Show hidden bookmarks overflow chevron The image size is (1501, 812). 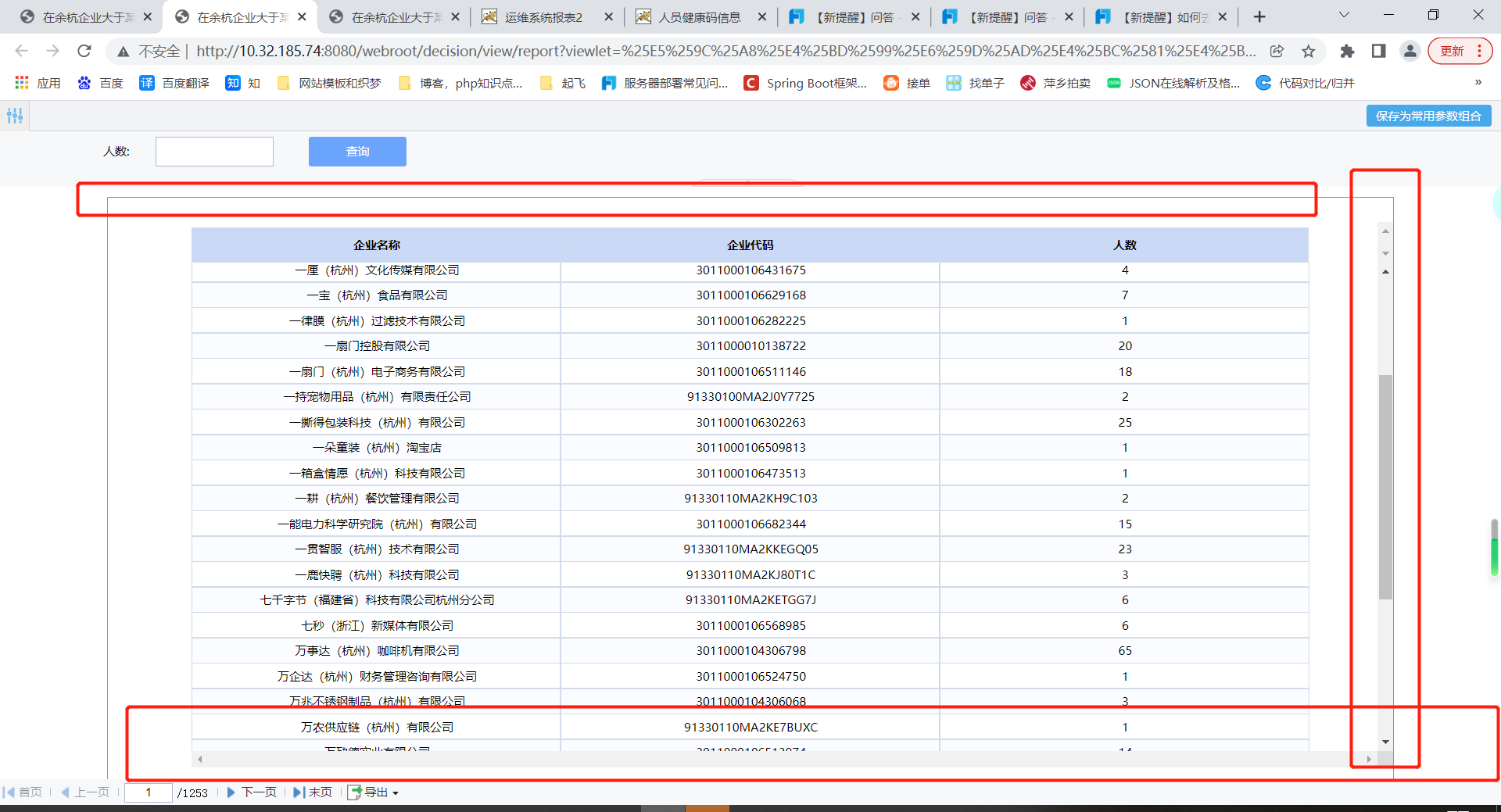point(1478,83)
